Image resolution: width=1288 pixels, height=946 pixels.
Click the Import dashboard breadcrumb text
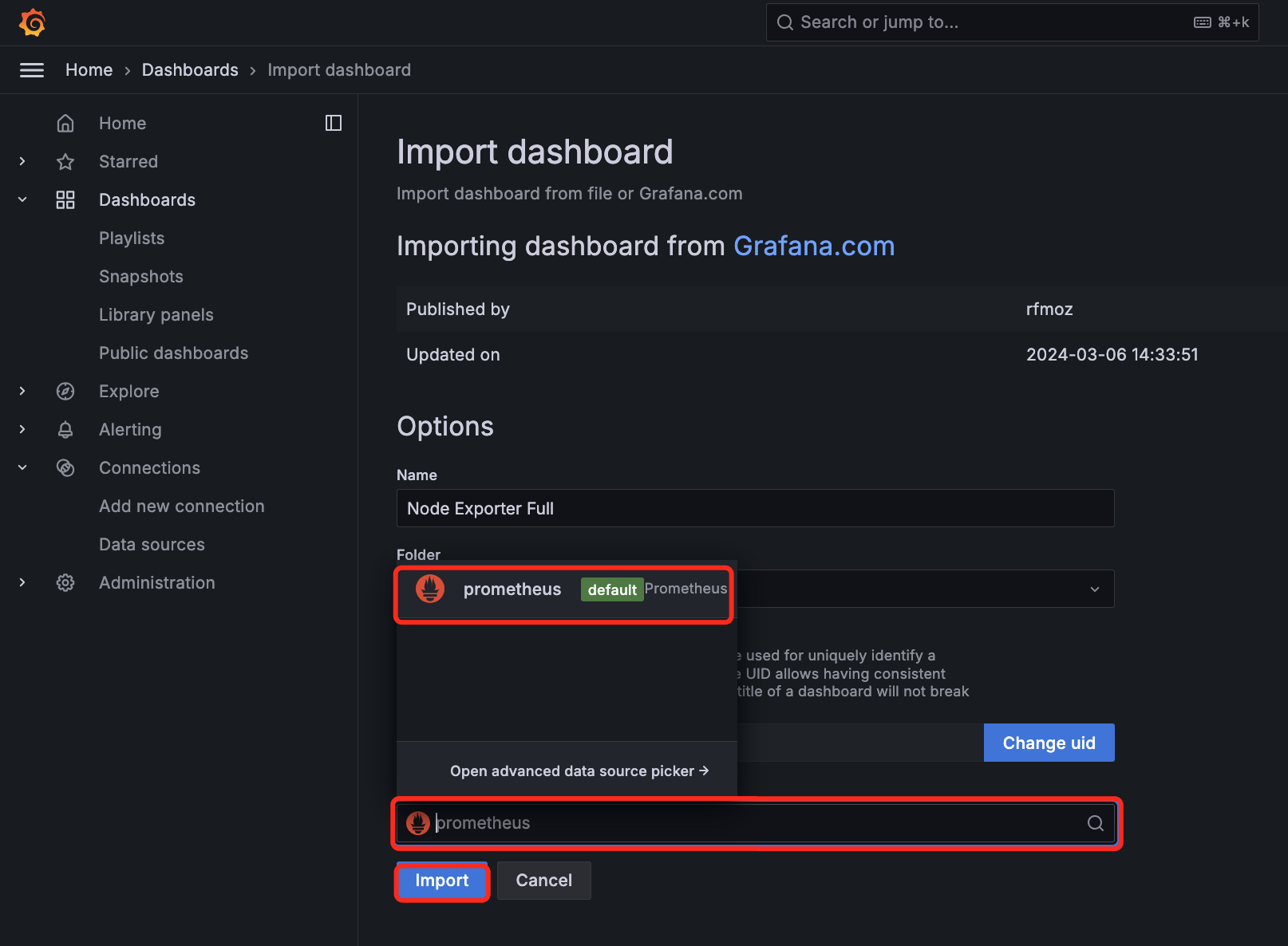[339, 70]
